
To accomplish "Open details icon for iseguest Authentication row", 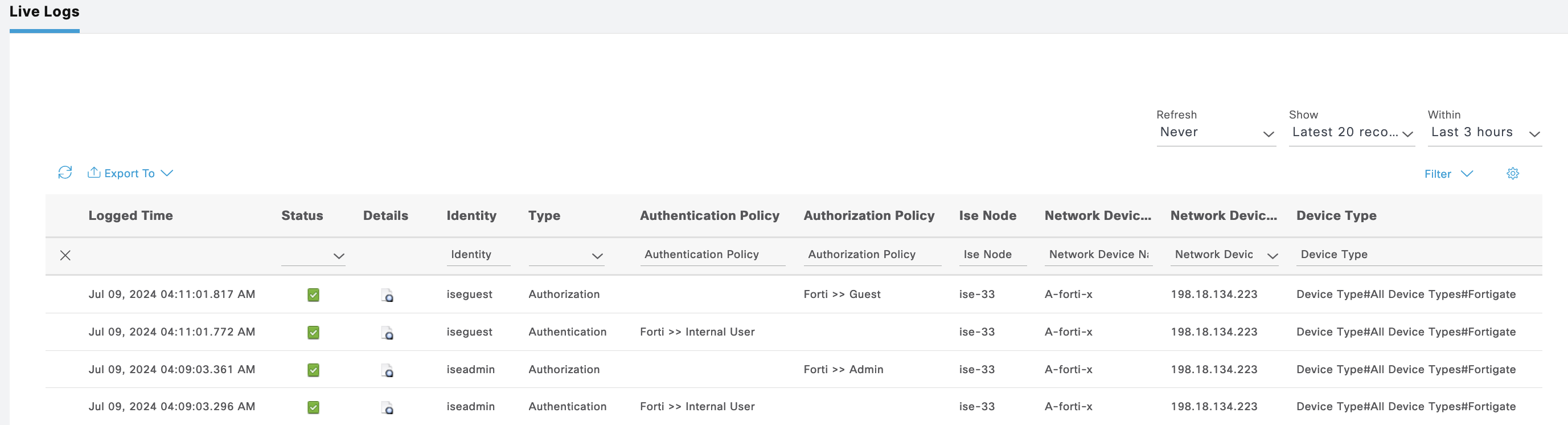I will click(x=387, y=333).
